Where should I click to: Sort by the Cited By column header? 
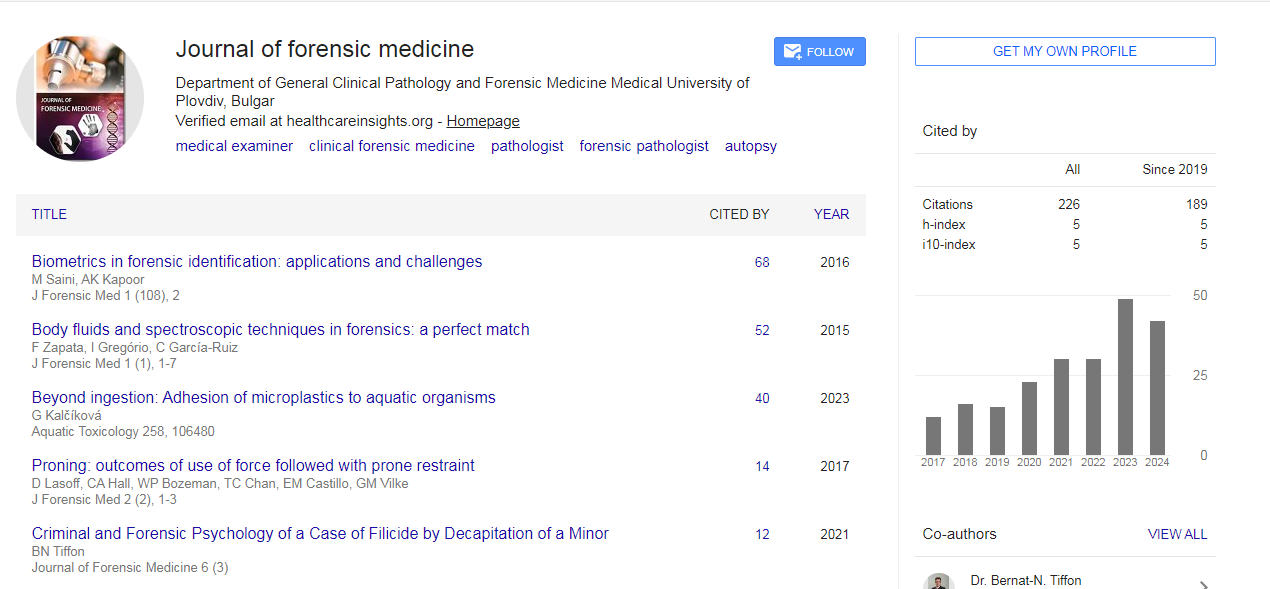pos(739,214)
